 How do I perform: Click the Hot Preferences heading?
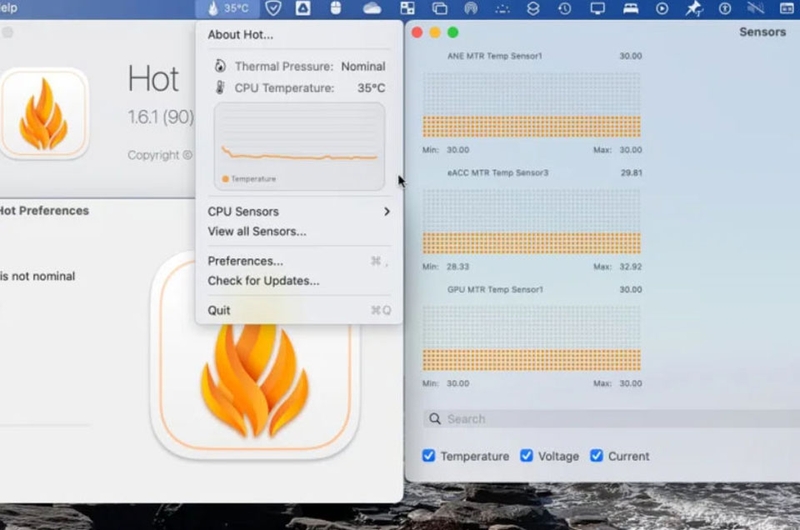tap(44, 210)
